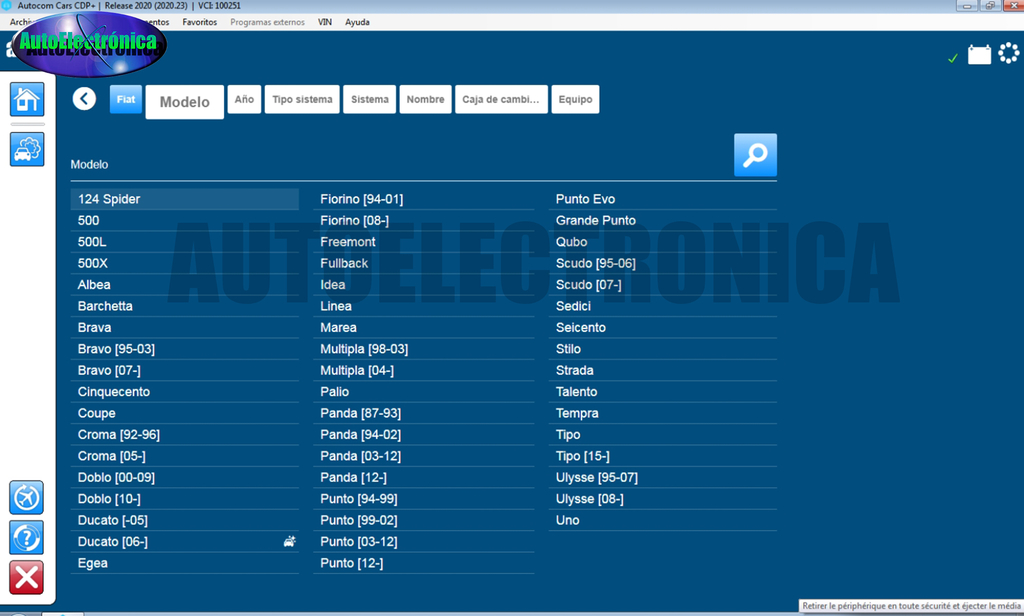Click the flight recorder airplane icon
This screenshot has height=616, width=1024.
tap(27, 498)
